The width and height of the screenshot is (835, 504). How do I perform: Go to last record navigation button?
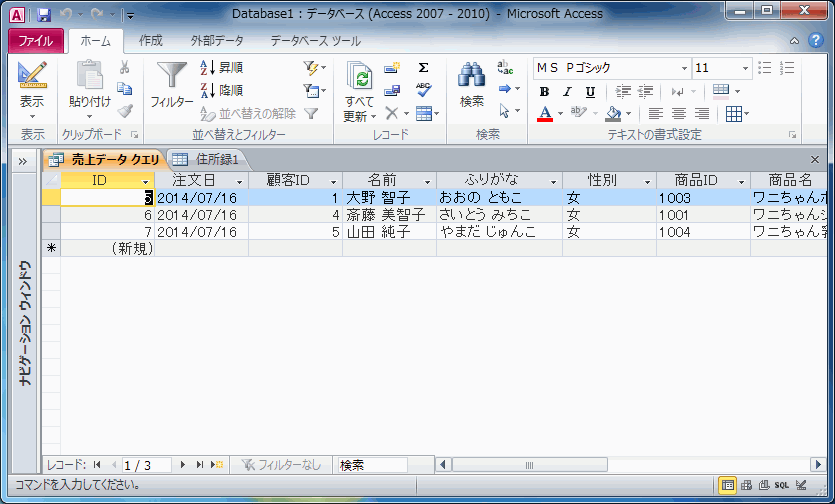(200, 465)
